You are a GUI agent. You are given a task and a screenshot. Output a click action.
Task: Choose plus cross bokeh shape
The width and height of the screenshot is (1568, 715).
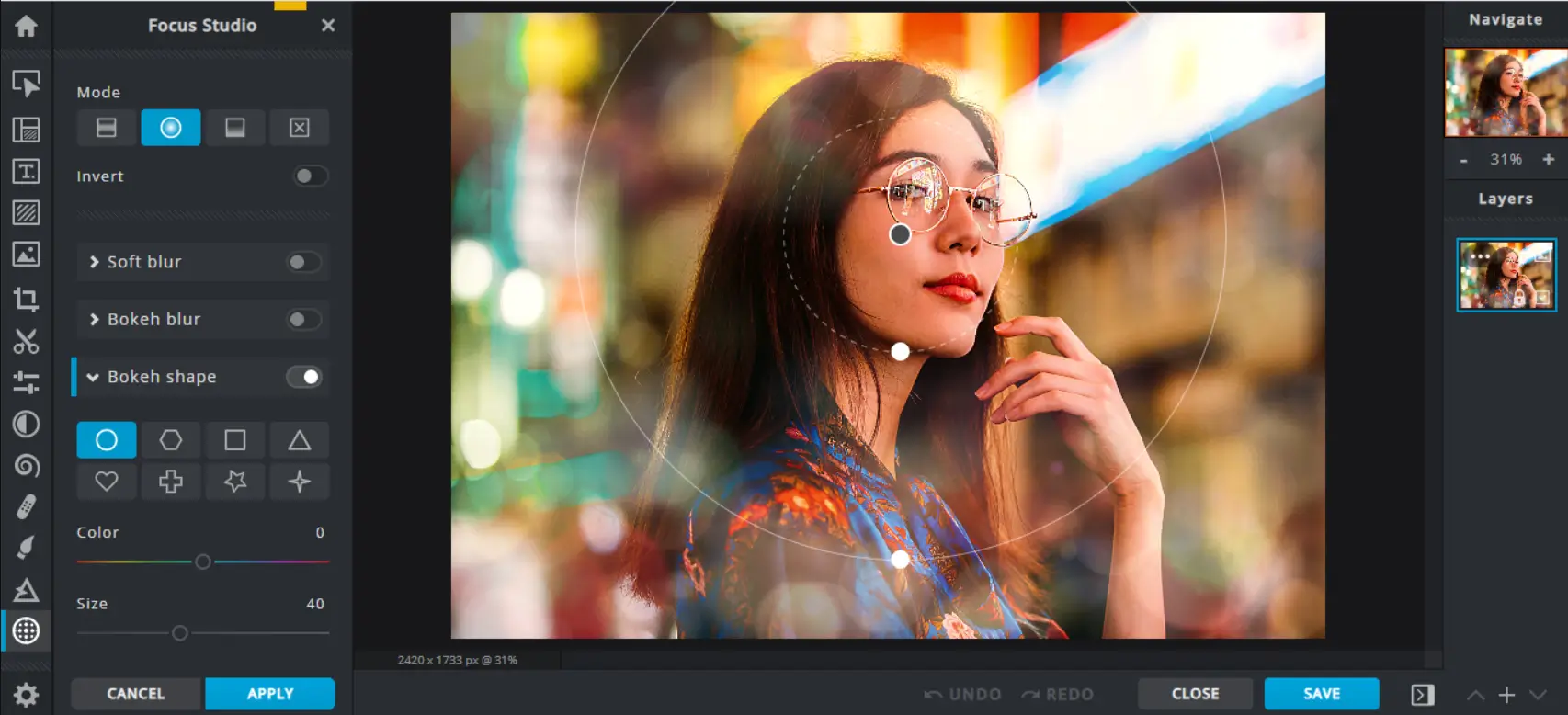(x=171, y=481)
